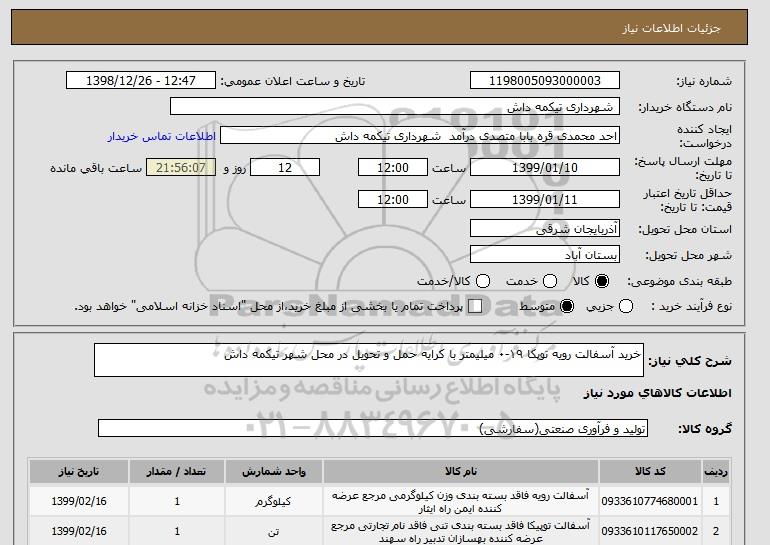
Task: Click the ردیف column header
Action: click(716, 471)
